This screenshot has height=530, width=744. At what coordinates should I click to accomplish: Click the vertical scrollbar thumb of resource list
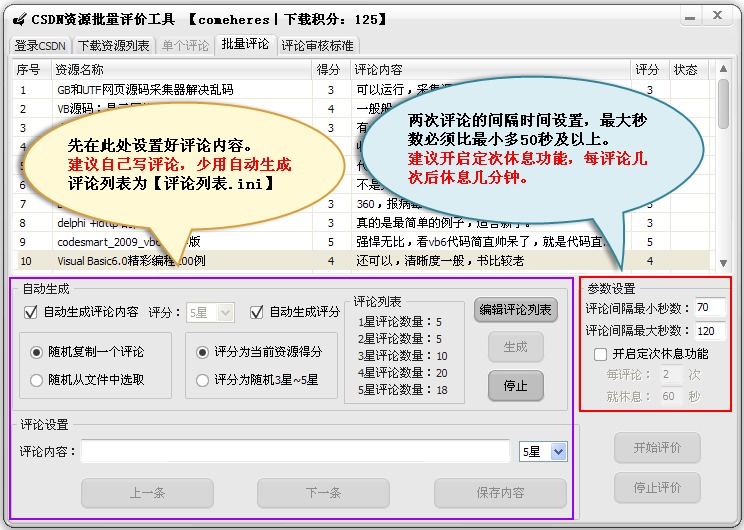coord(723,103)
